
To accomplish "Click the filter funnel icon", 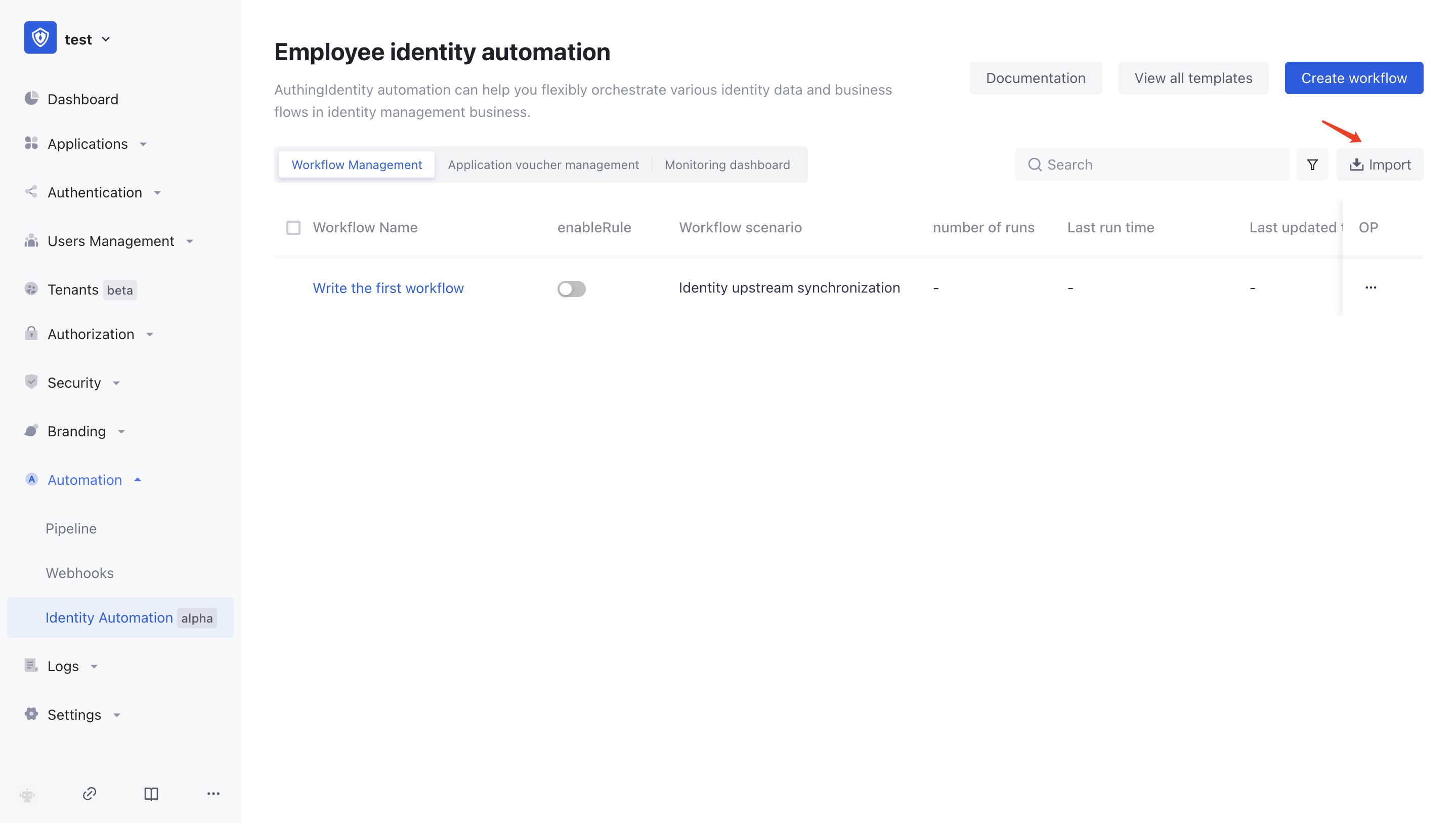I will coord(1312,164).
